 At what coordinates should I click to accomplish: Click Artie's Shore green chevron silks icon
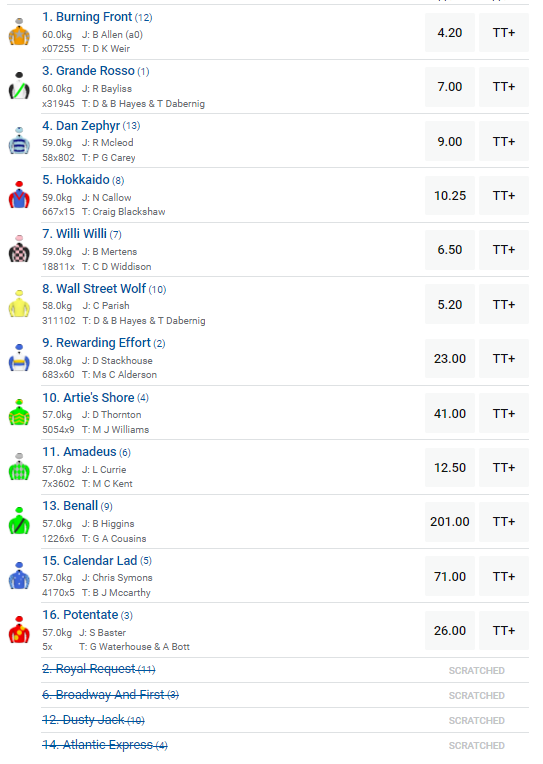pyautogui.click(x=19, y=413)
